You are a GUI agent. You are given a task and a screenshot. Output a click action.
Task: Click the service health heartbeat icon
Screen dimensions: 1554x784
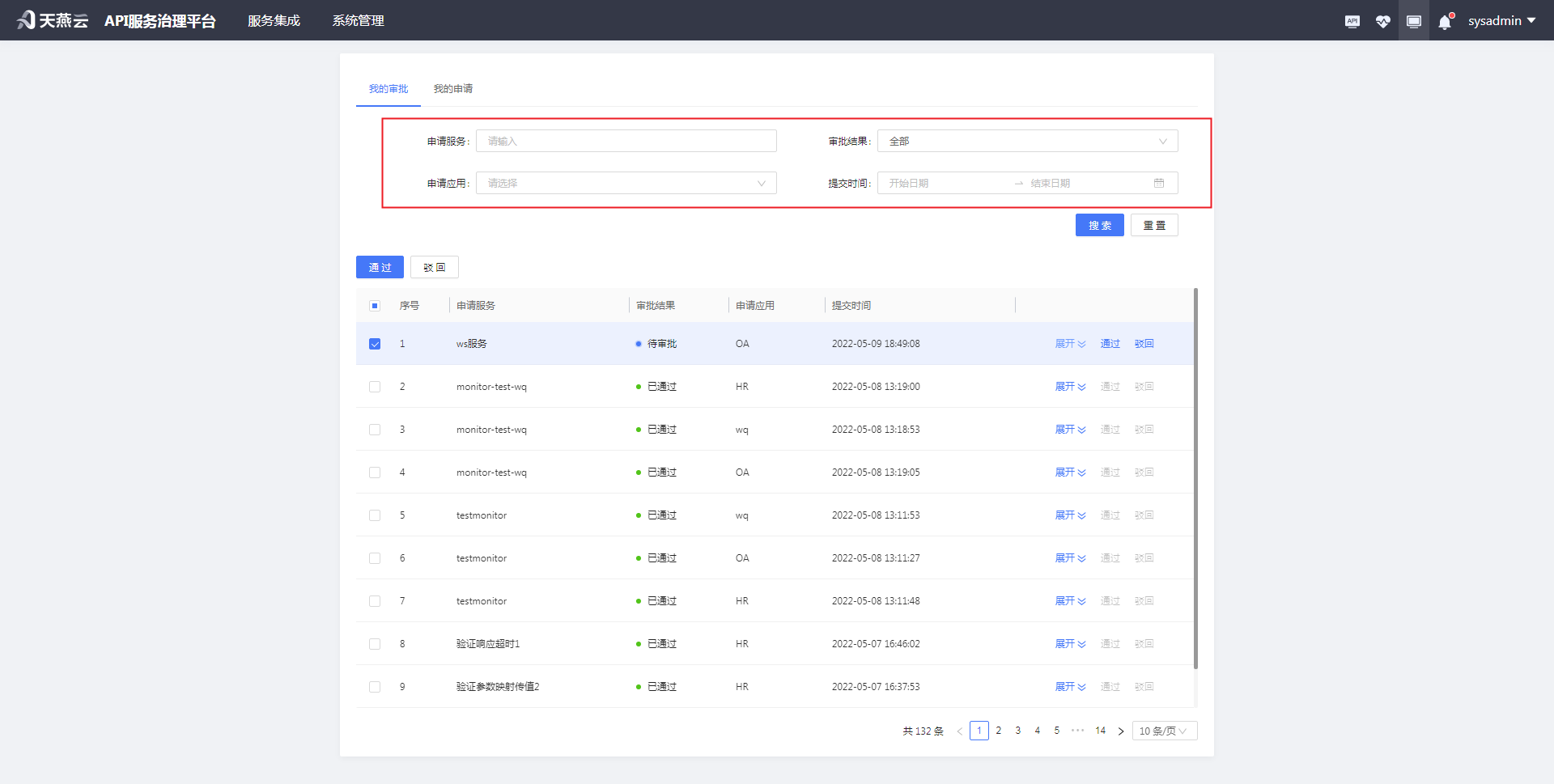tap(1382, 20)
